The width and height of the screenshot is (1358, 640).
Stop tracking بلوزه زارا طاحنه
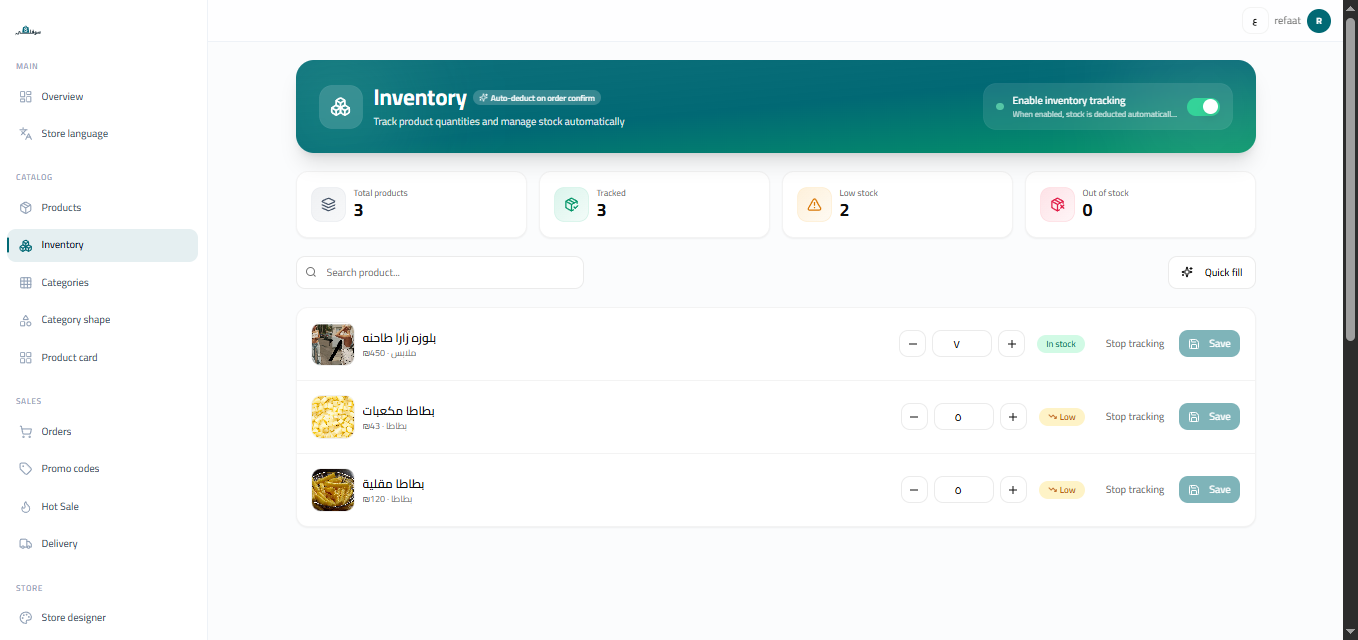click(x=1135, y=344)
